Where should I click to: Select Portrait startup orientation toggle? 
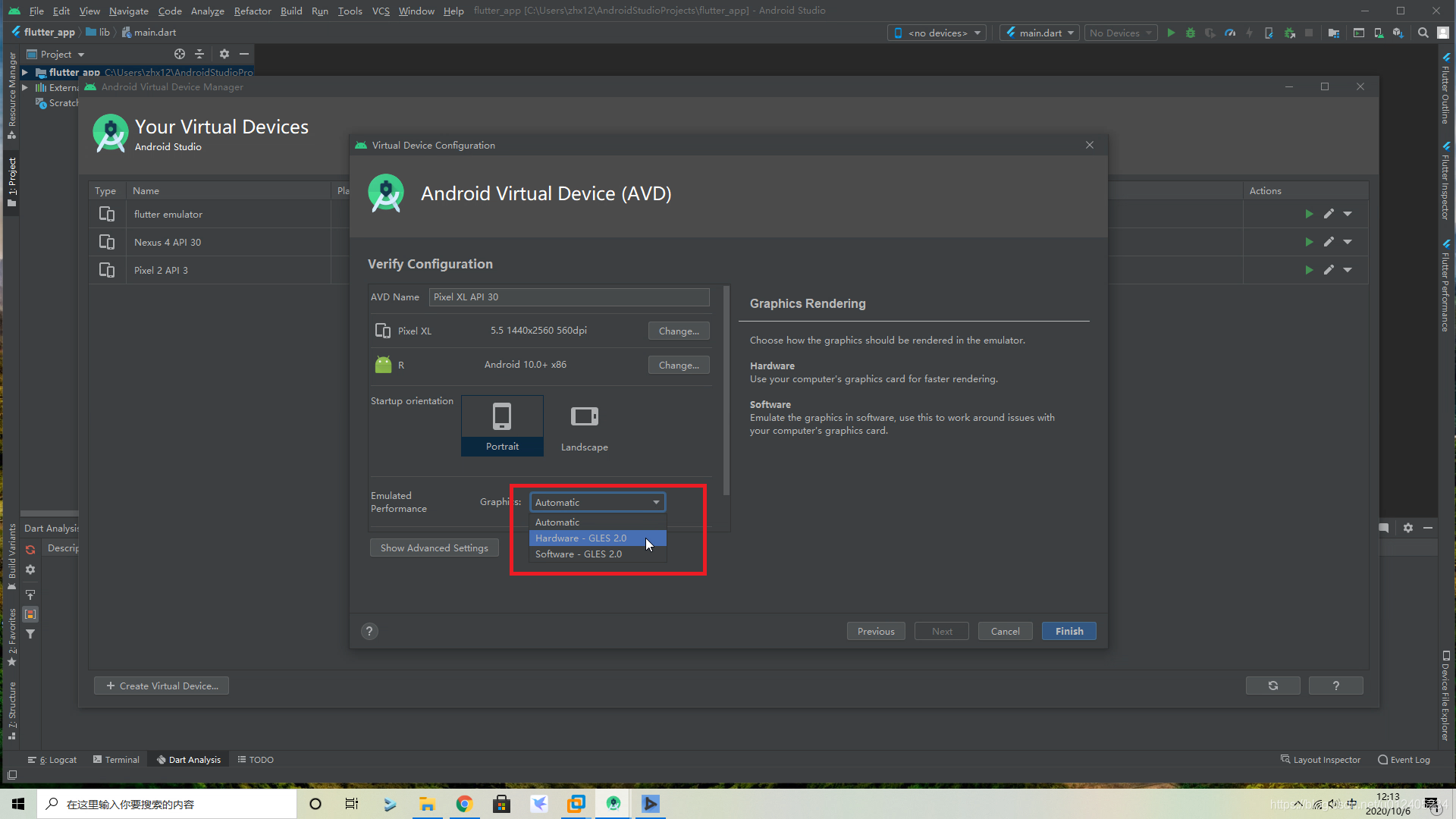(502, 425)
